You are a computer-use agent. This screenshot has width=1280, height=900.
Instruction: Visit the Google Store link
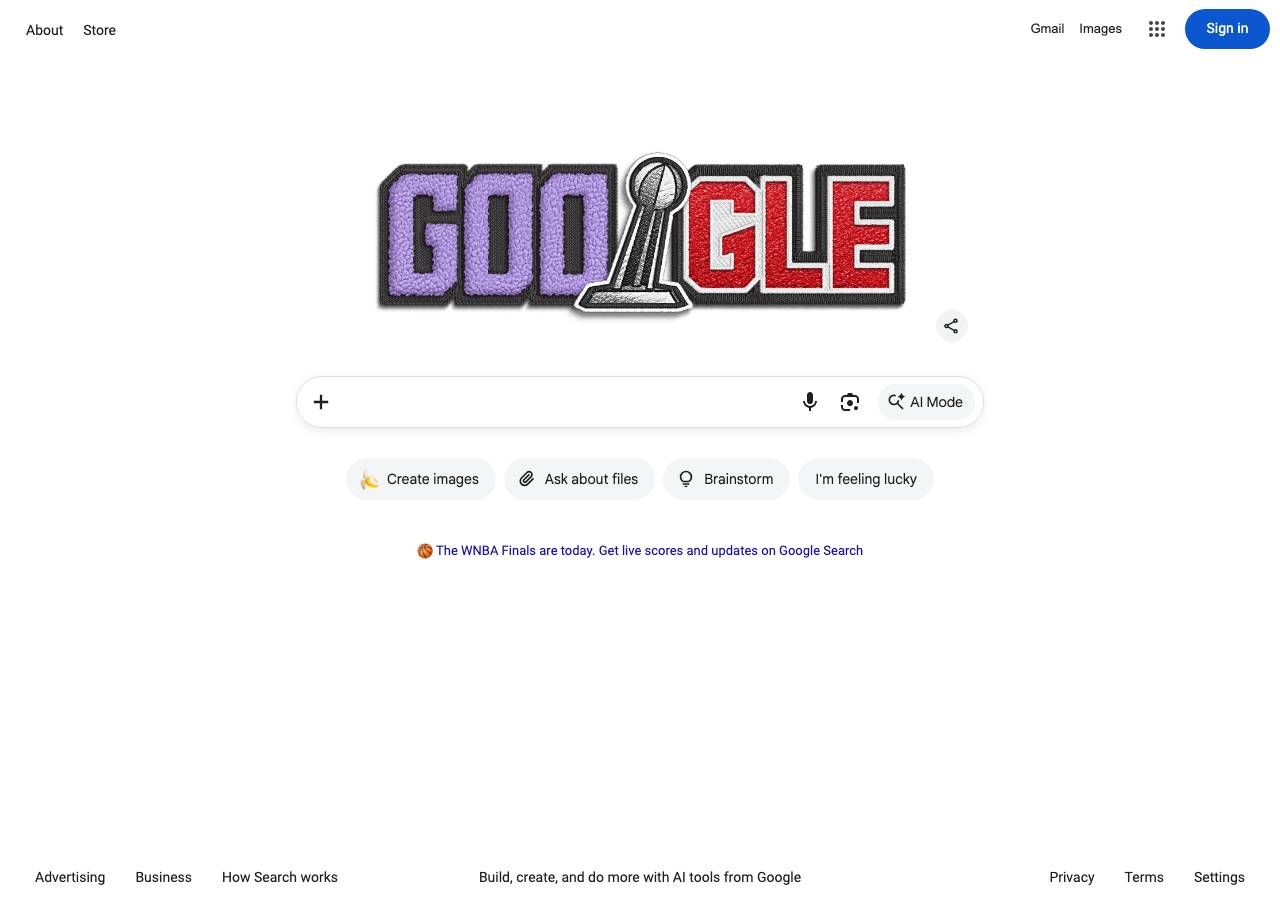(99, 30)
